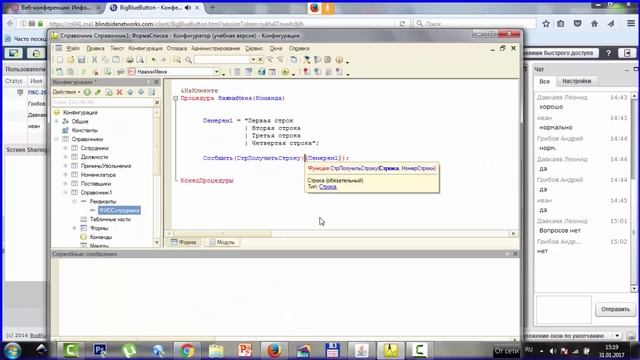Image resolution: width=640 pixels, height=360 pixels.
Task: Click the BigBlueButton help question mark icon
Action: click(608, 53)
